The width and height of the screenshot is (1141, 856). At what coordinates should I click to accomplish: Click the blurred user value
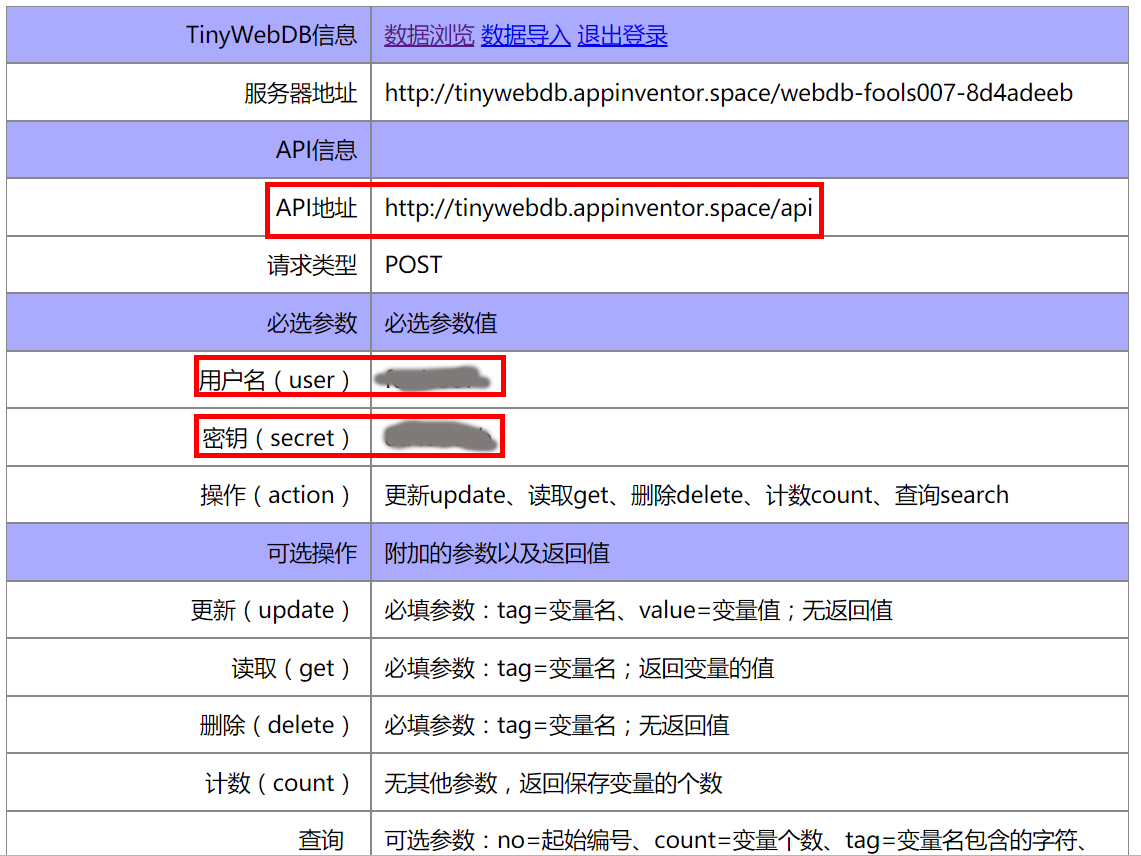433,379
